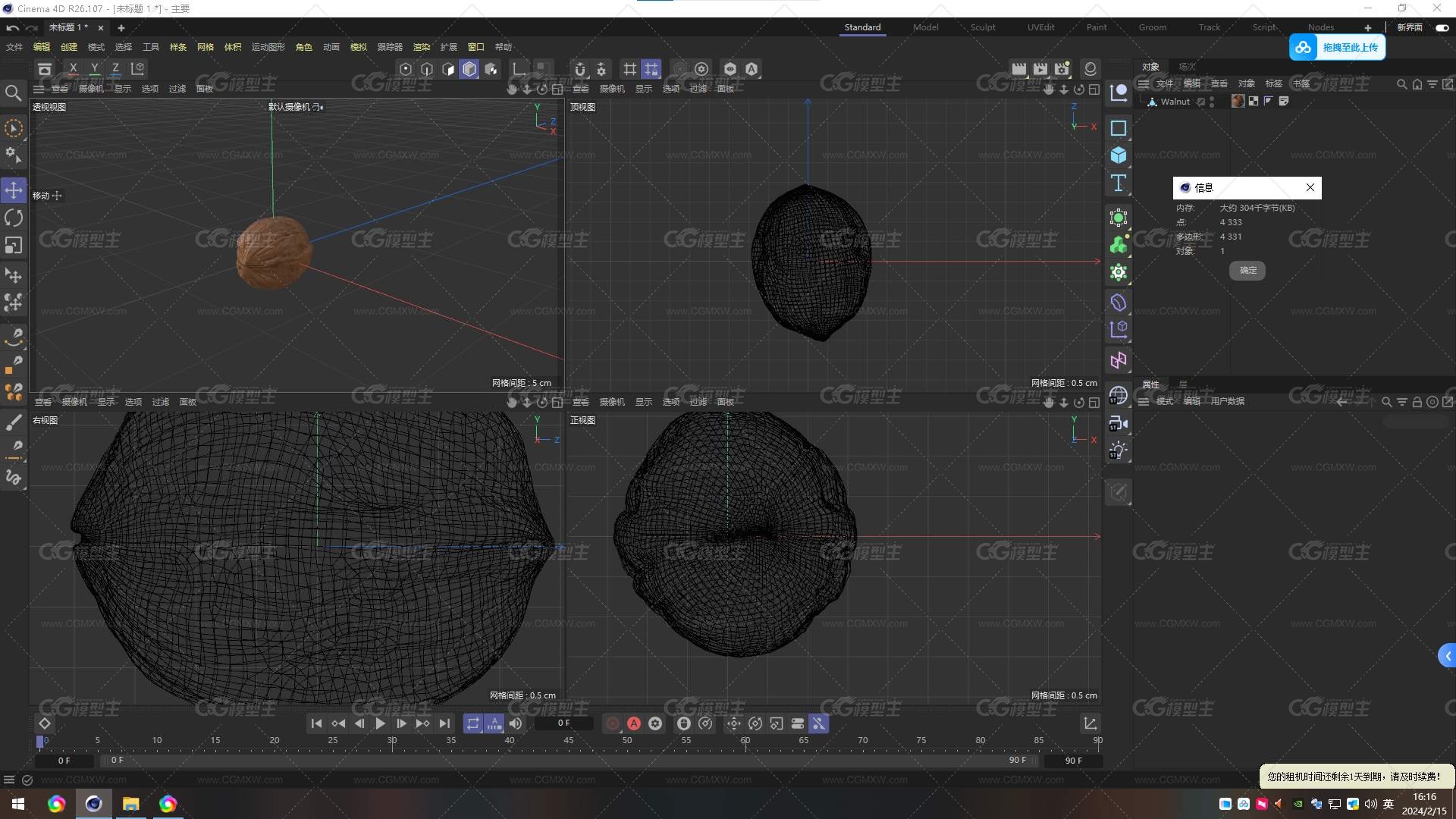Click the close button on Info dialog
Image resolution: width=1456 pixels, height=819 pixels.
(1311, 187)
